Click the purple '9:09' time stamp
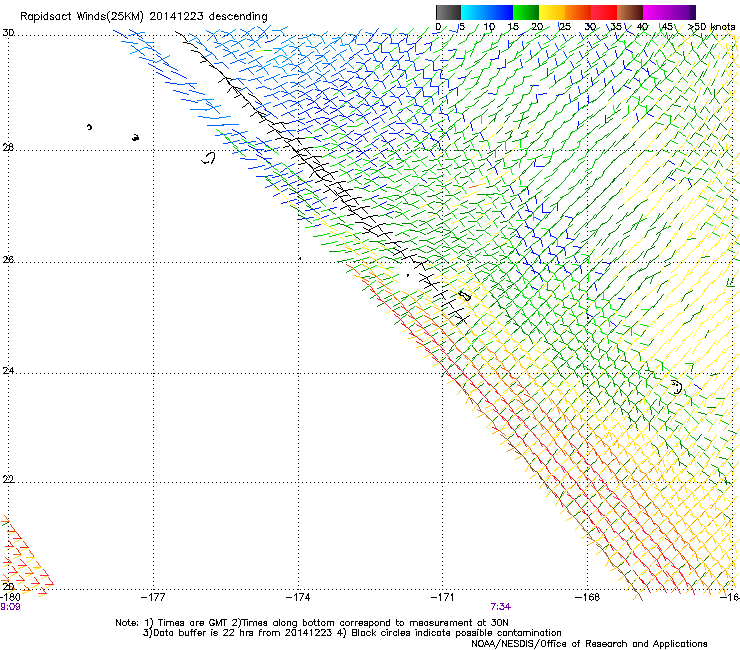740x650 pixels. pos(10,607)
